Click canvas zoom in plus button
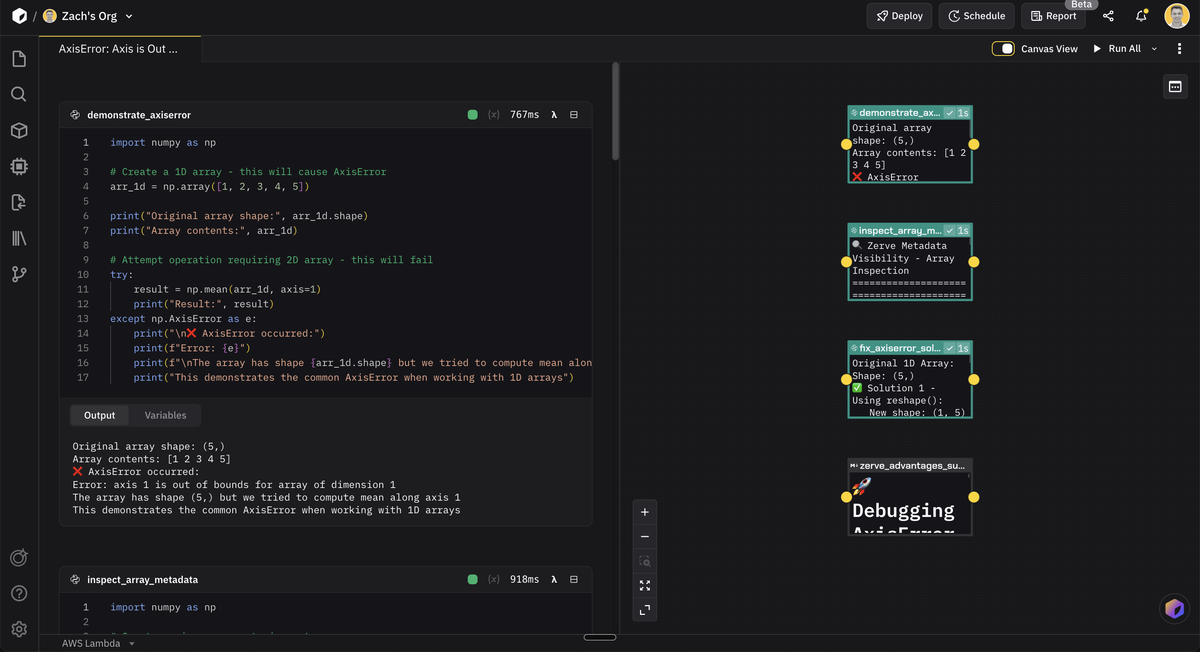Screen dimensions: 1200x652 (645, 512)
